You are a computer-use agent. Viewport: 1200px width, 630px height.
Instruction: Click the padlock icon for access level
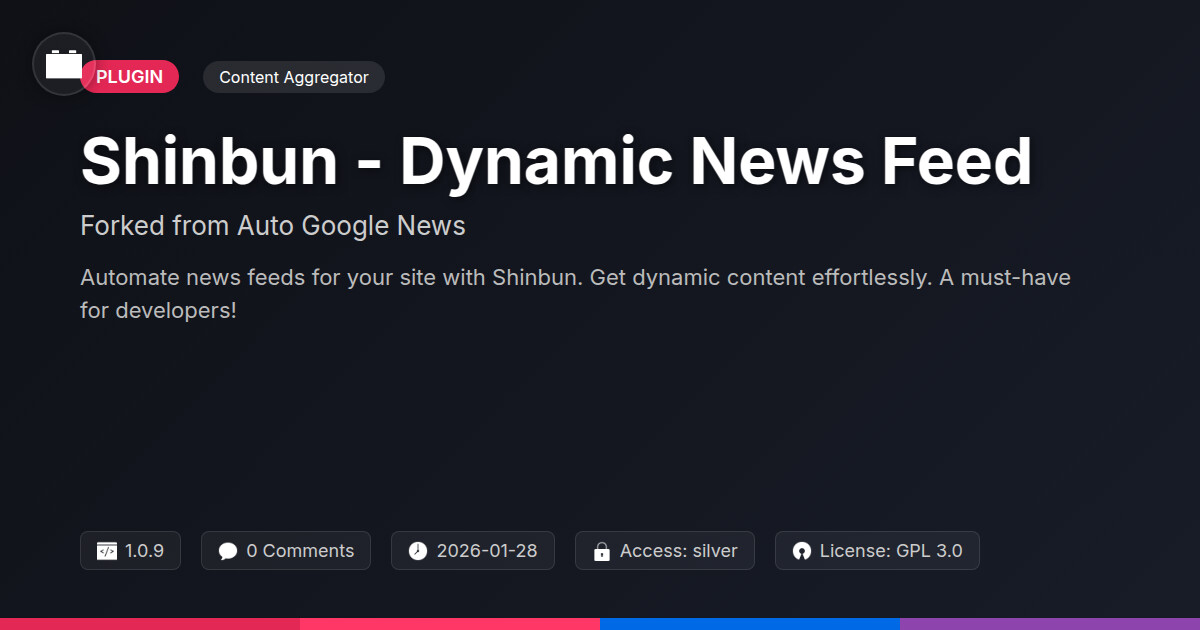point(602,551)
